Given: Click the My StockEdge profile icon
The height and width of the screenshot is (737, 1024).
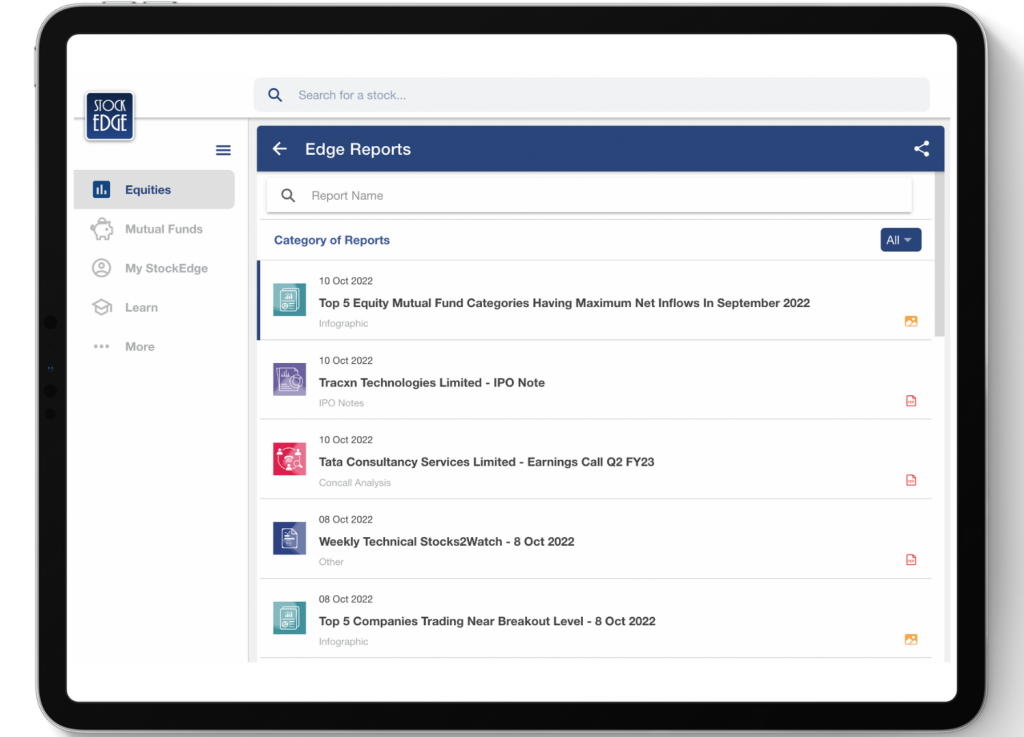Looking at the screenshot, I should pyautogui.click(x=101, y=268).
